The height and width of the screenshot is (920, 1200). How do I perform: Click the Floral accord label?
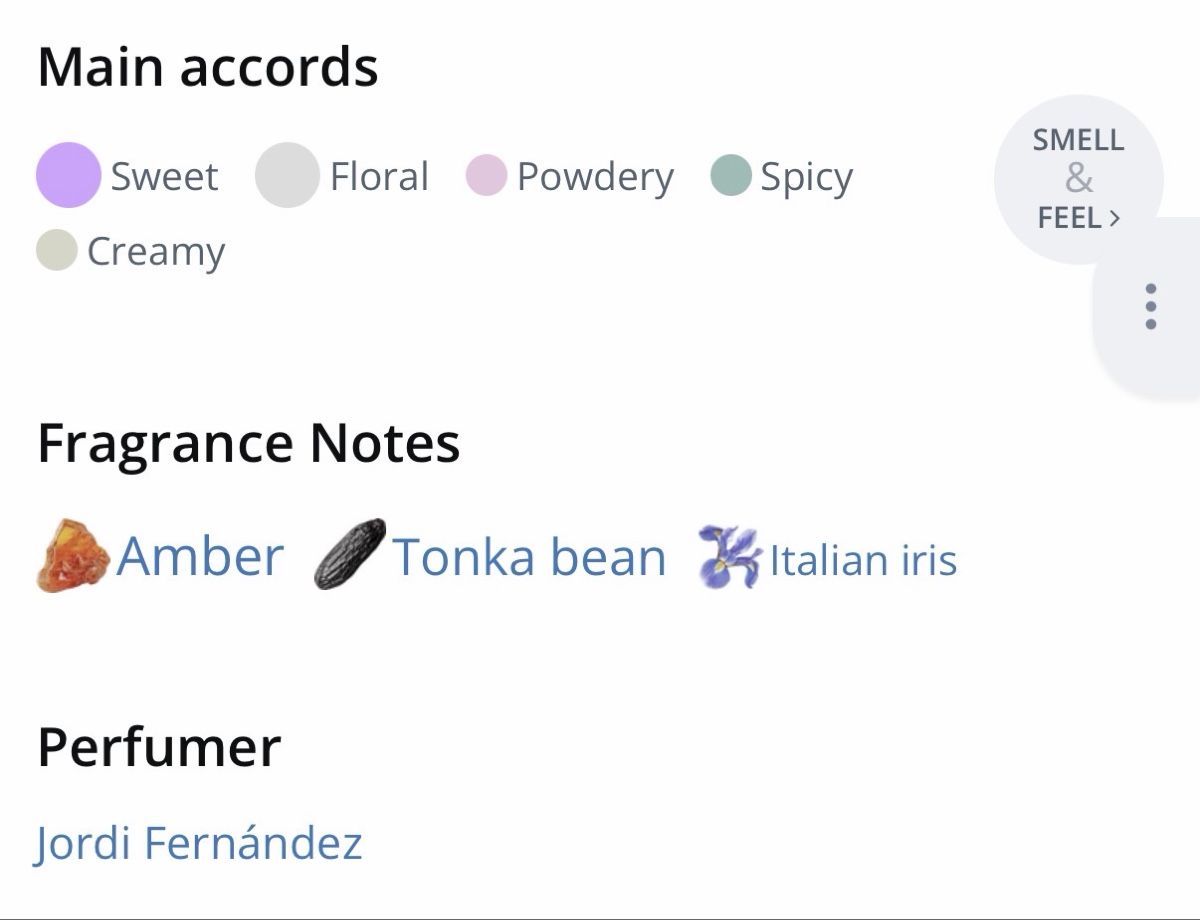pyautogui.click(x=379, y=176)
